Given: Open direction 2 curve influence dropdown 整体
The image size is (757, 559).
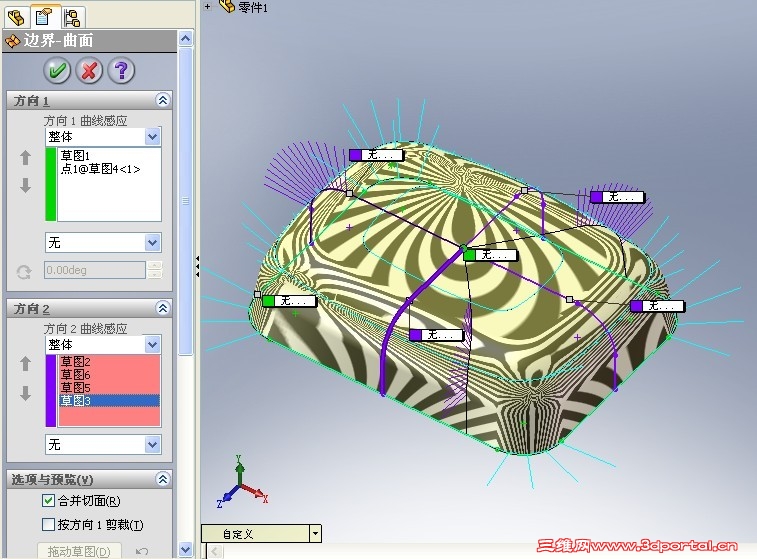Looking at the screenshot, I should (153, 345).
